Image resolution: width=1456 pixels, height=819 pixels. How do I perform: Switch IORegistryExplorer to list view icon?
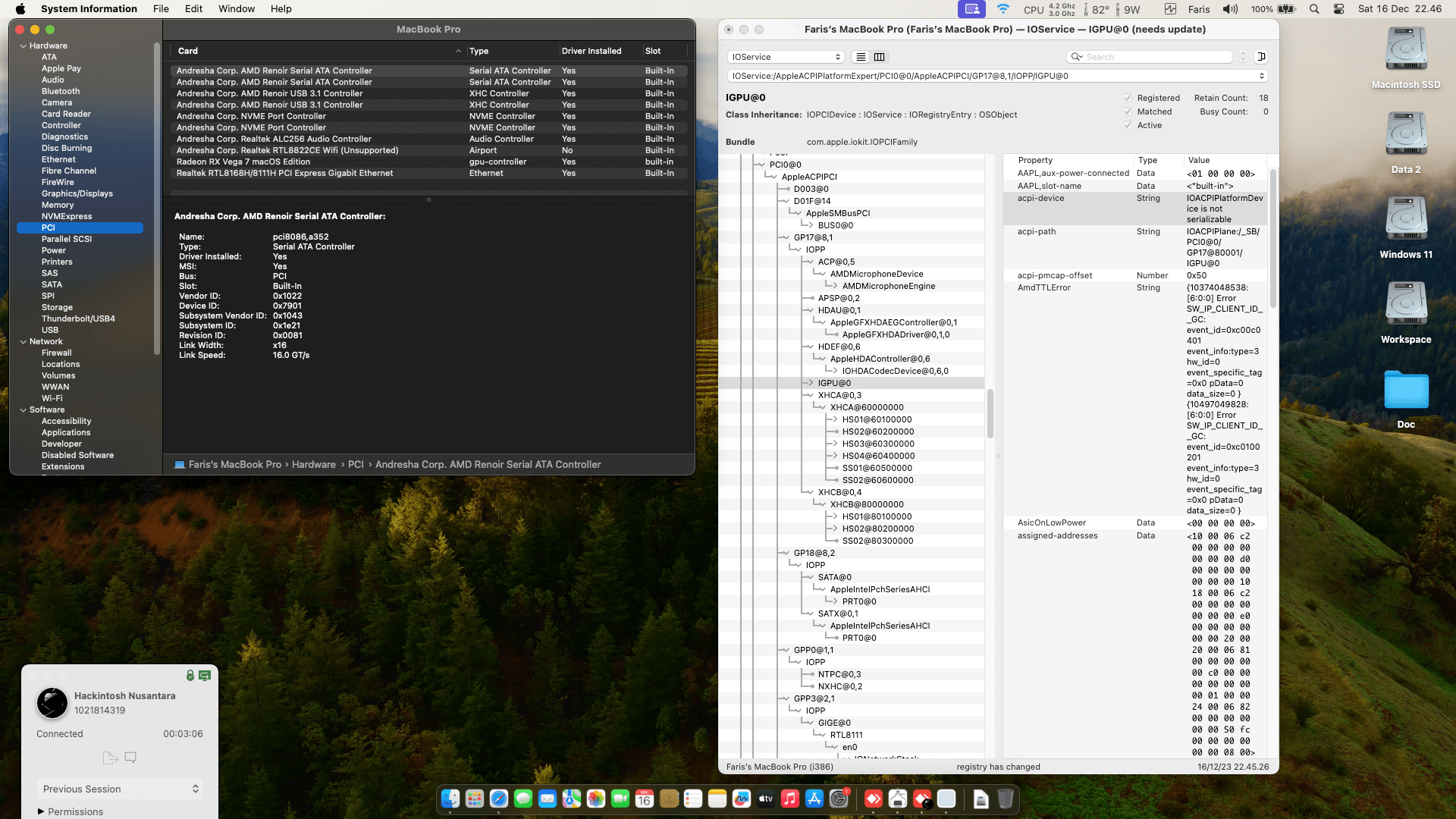pos(861,57)
